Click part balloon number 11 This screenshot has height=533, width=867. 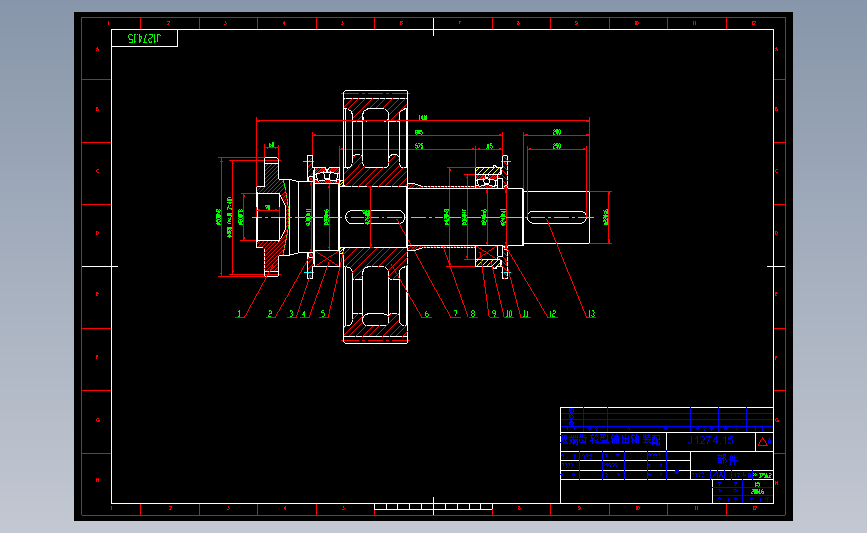point(526,313)
